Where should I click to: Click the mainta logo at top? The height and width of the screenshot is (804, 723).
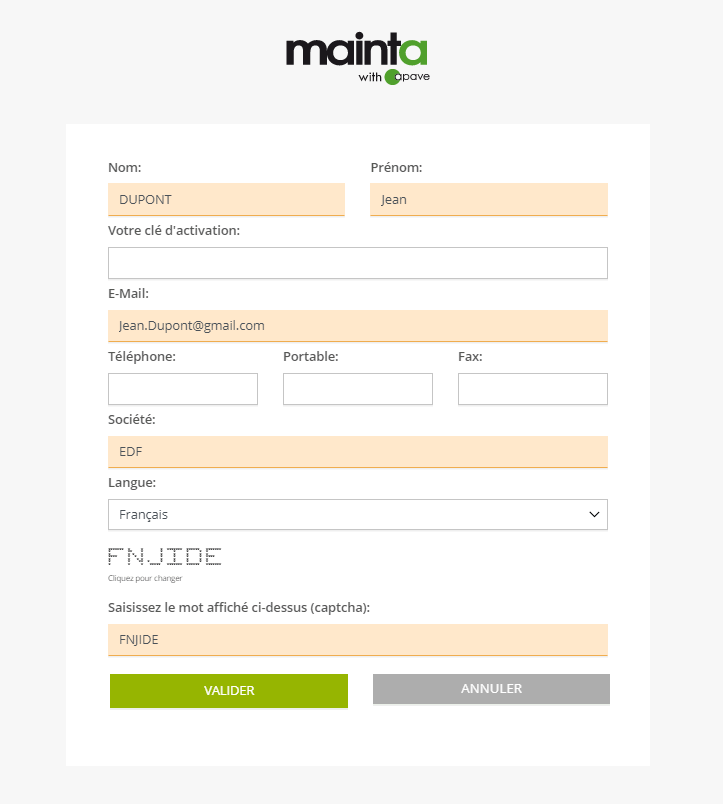(357, 58)
